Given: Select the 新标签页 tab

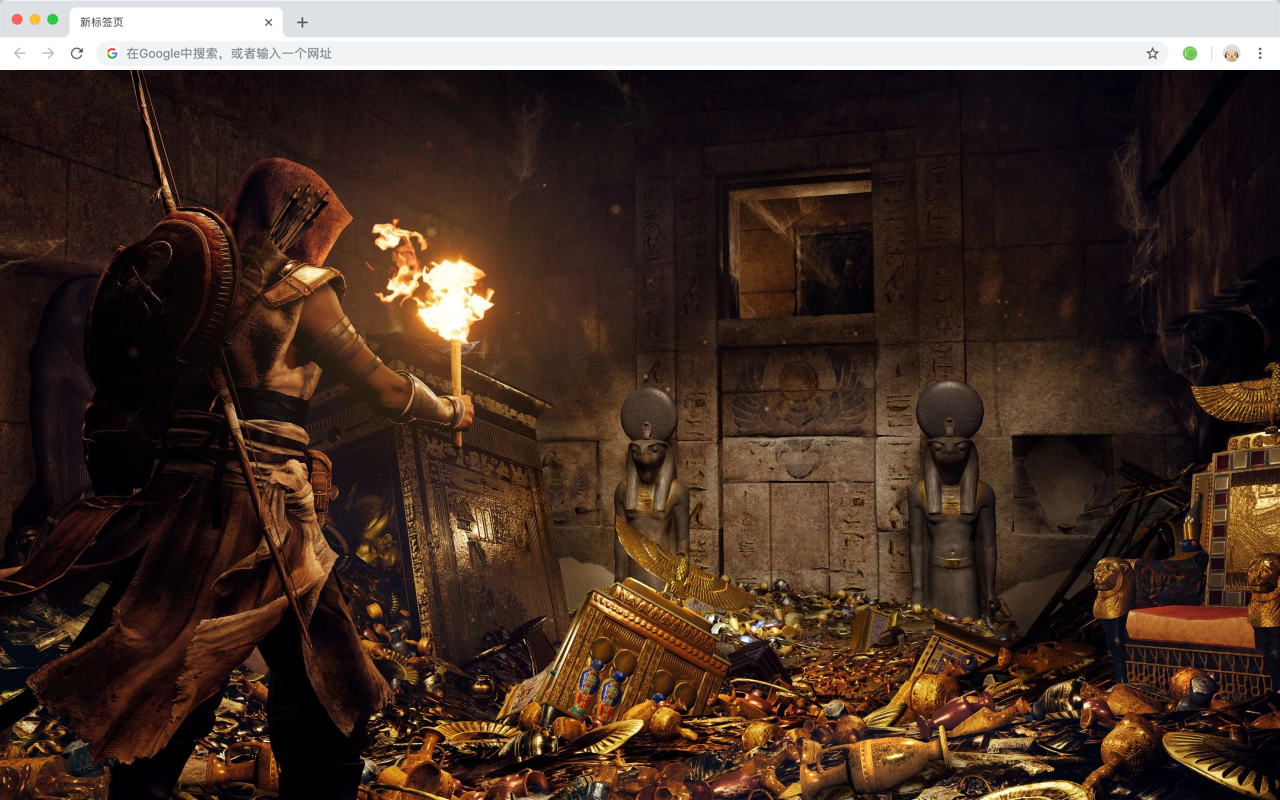Looking at the screenshot, I should click(x=176, y=22).
